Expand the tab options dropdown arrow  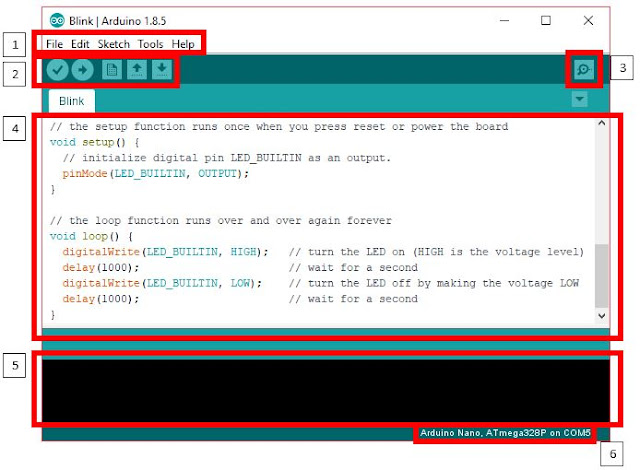click(580, 99)
